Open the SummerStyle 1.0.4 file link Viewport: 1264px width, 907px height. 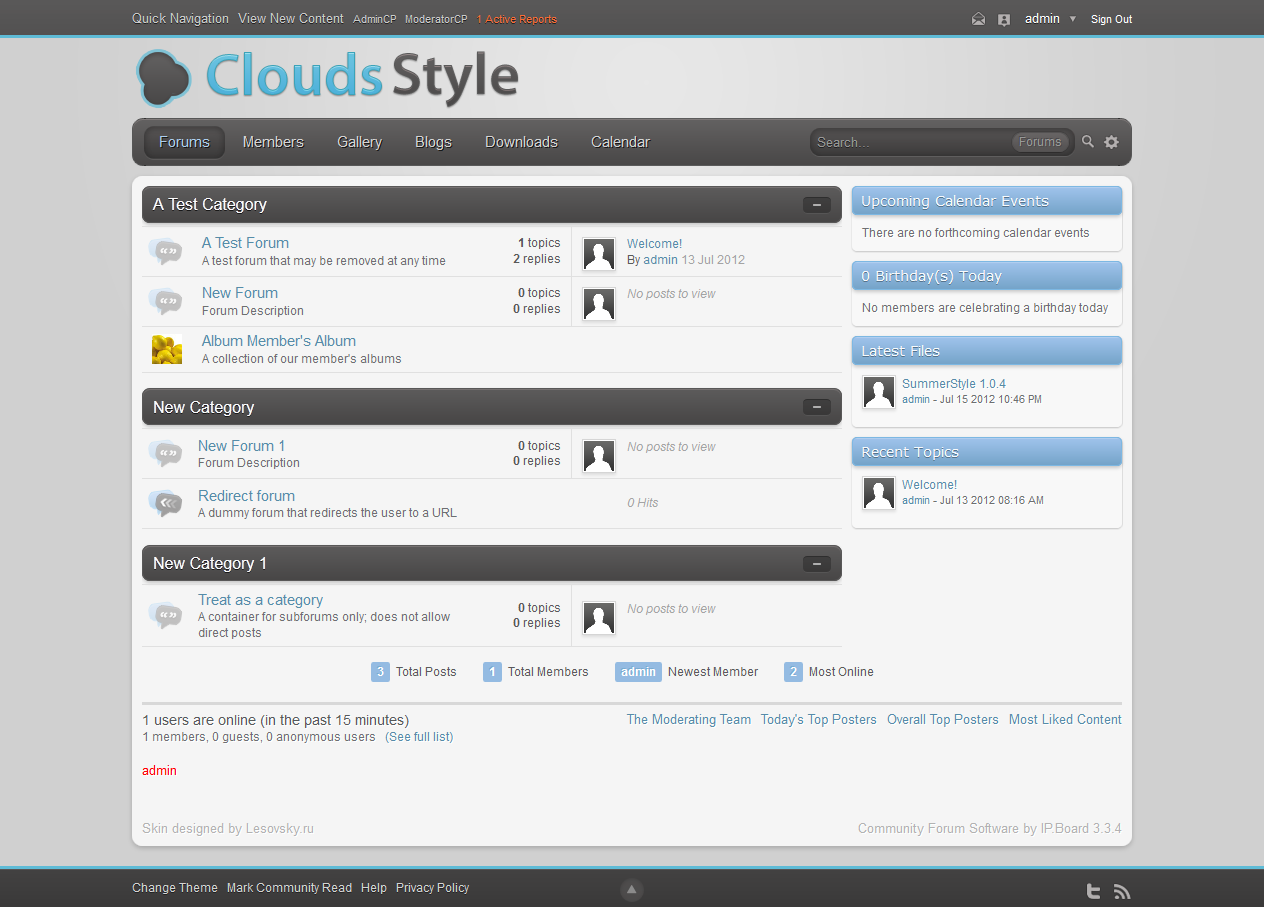pos(953,384)
